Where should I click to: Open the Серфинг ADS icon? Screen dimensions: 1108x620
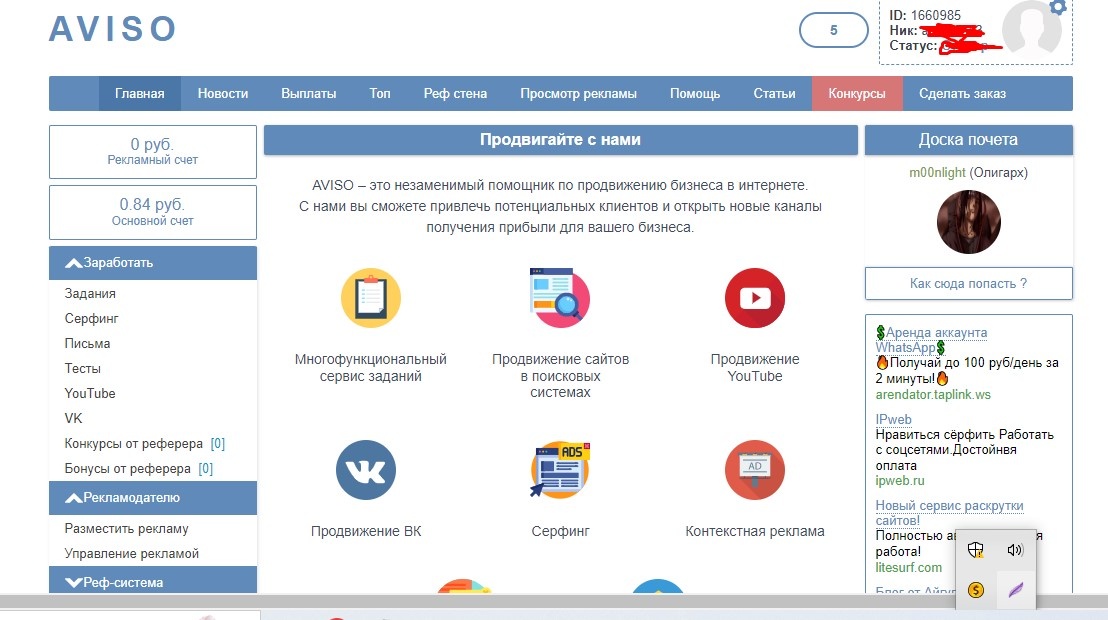pyautogui.click(x=560, y=469)
